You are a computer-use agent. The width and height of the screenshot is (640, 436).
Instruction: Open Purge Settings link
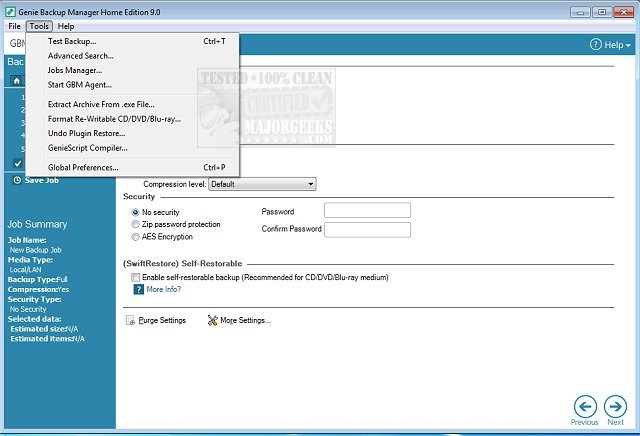coord(162,320)
